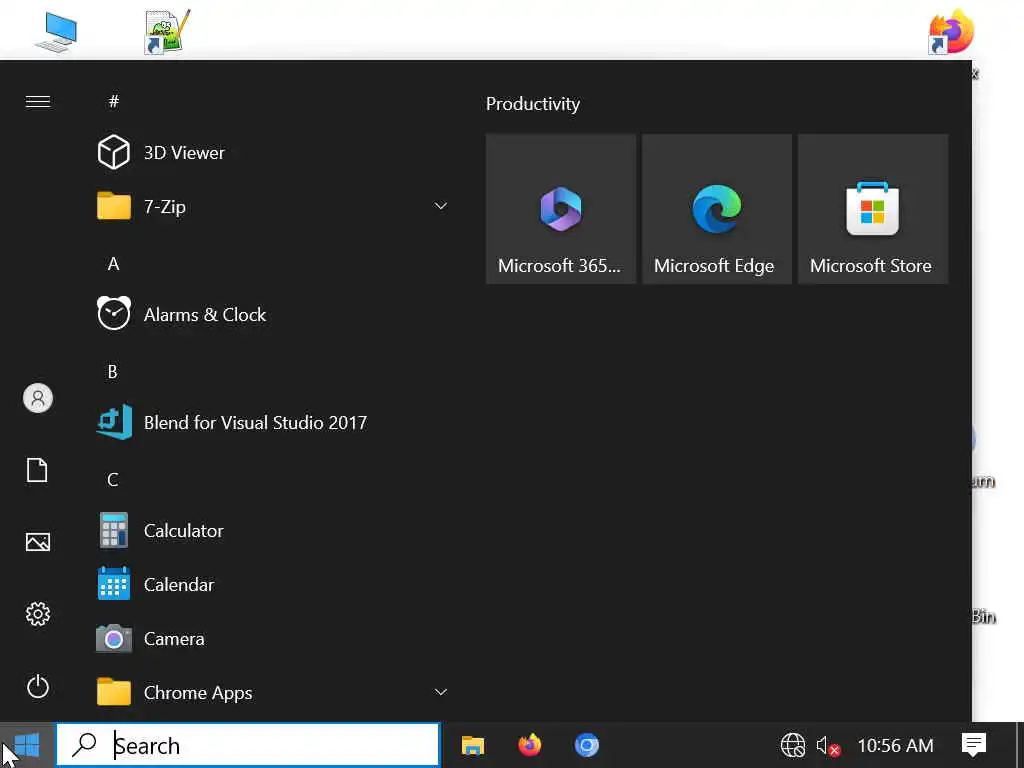Open Chromium browser from taskbar
Image resolution: width=1024 pixels, height=768 pixels.
[x=586, y=745]
